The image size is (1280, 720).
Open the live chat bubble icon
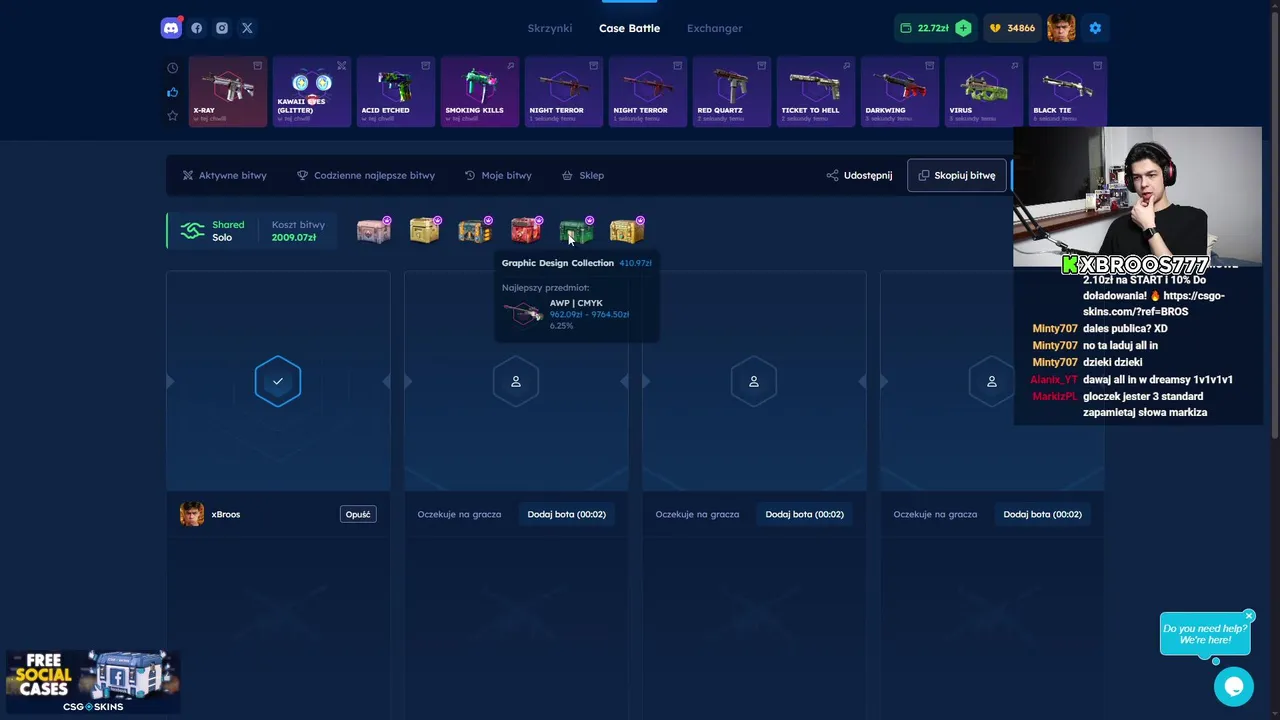tap(1234, 686)
